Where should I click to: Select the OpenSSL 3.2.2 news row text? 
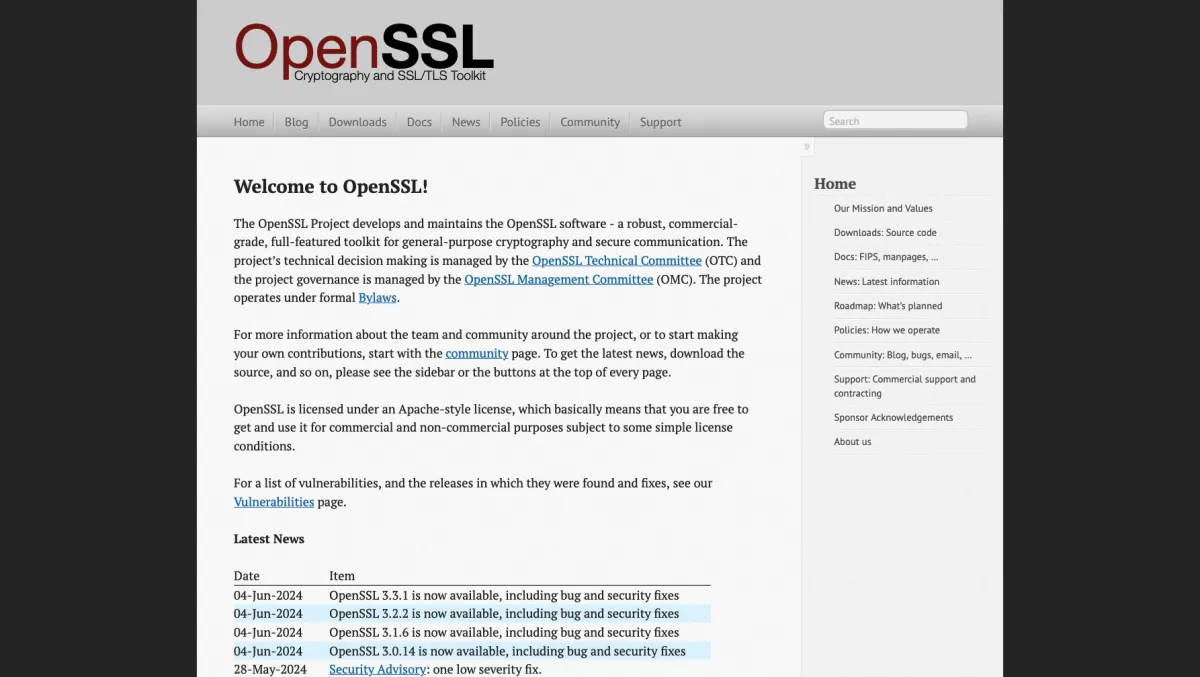point(504,613)
